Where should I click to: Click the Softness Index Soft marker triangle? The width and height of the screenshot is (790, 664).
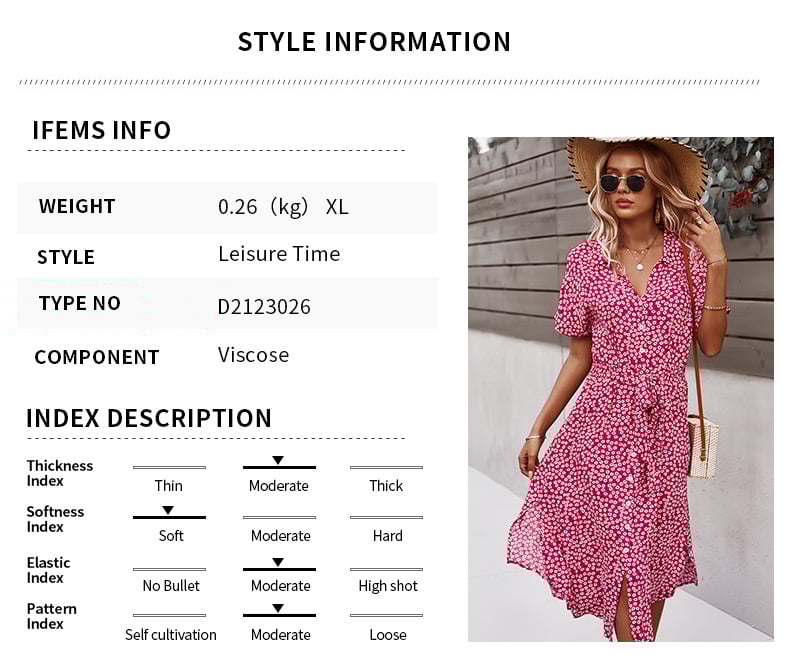pyautogui.click(x=168, y=510)
